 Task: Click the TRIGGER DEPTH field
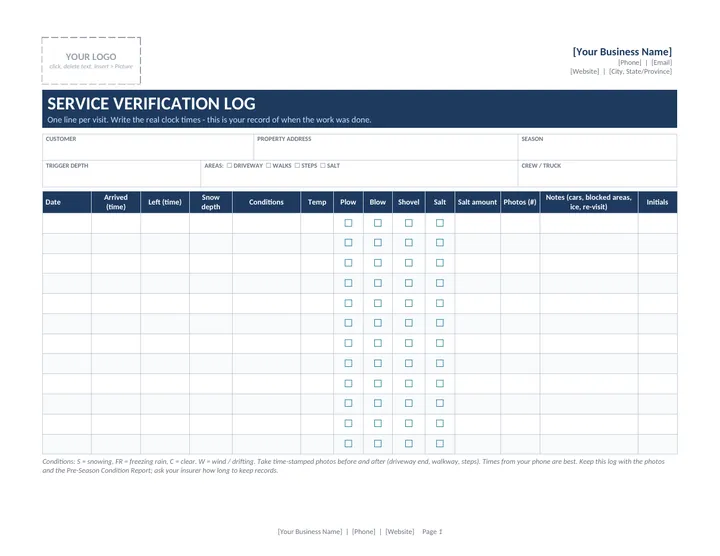[122, 174]
